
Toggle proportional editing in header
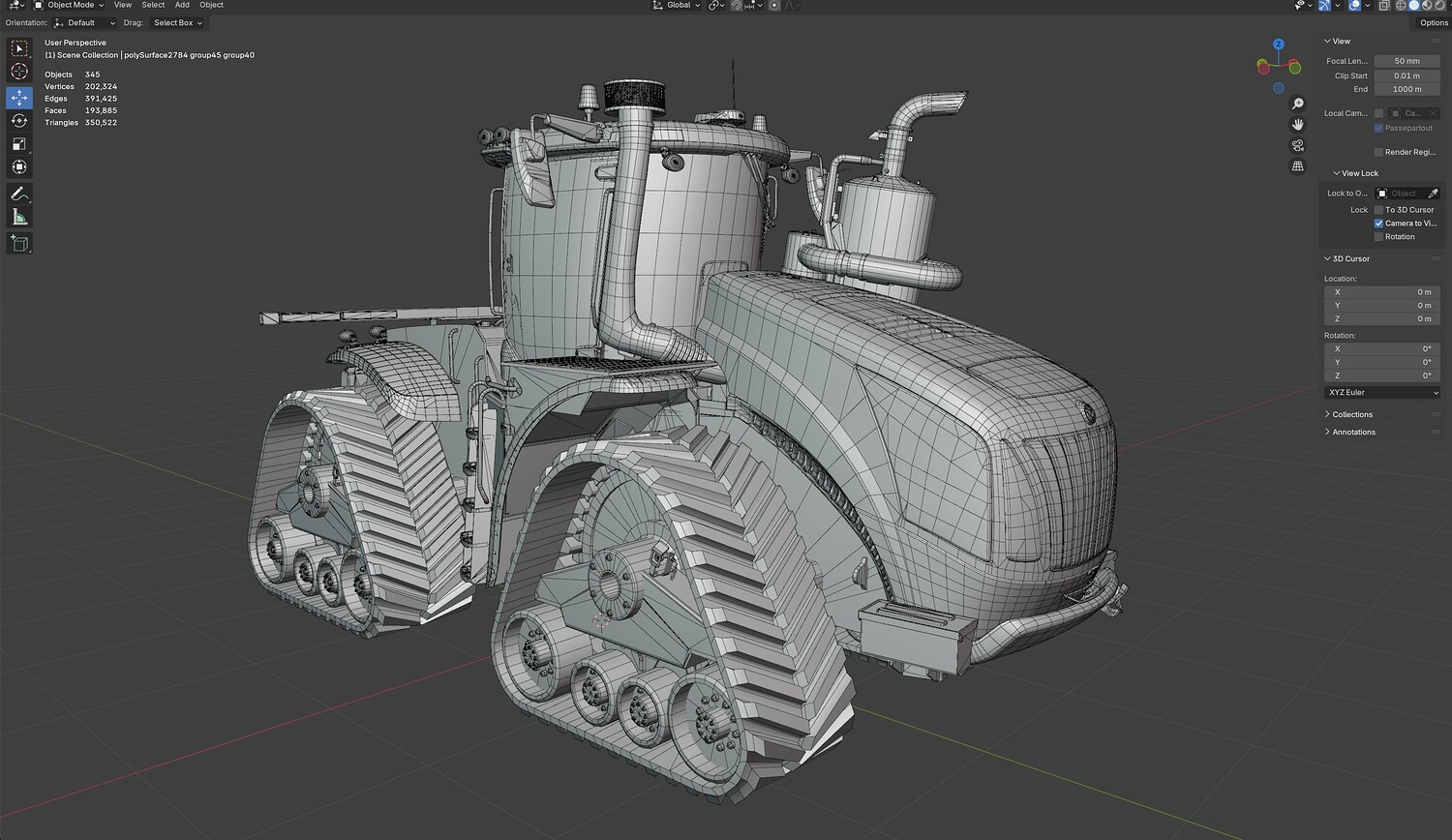click(774, 5)
